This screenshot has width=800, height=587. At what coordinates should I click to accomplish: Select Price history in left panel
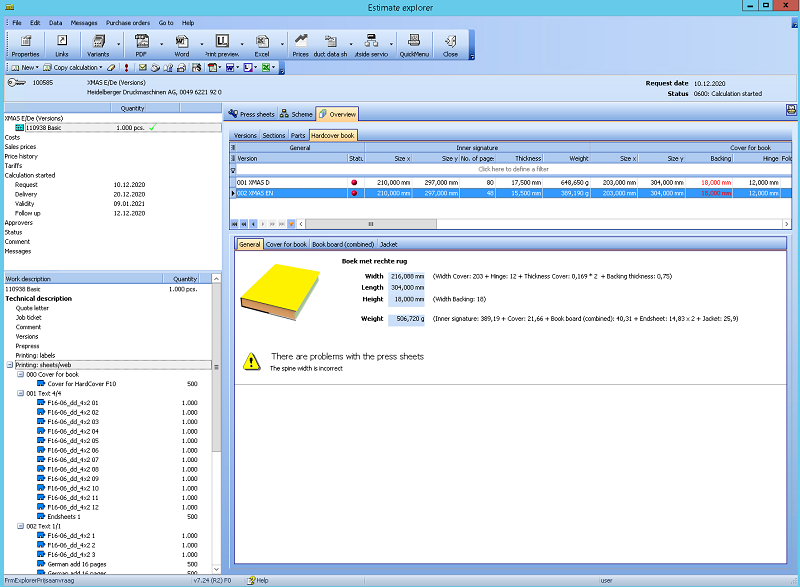click(x=21, y=157)
